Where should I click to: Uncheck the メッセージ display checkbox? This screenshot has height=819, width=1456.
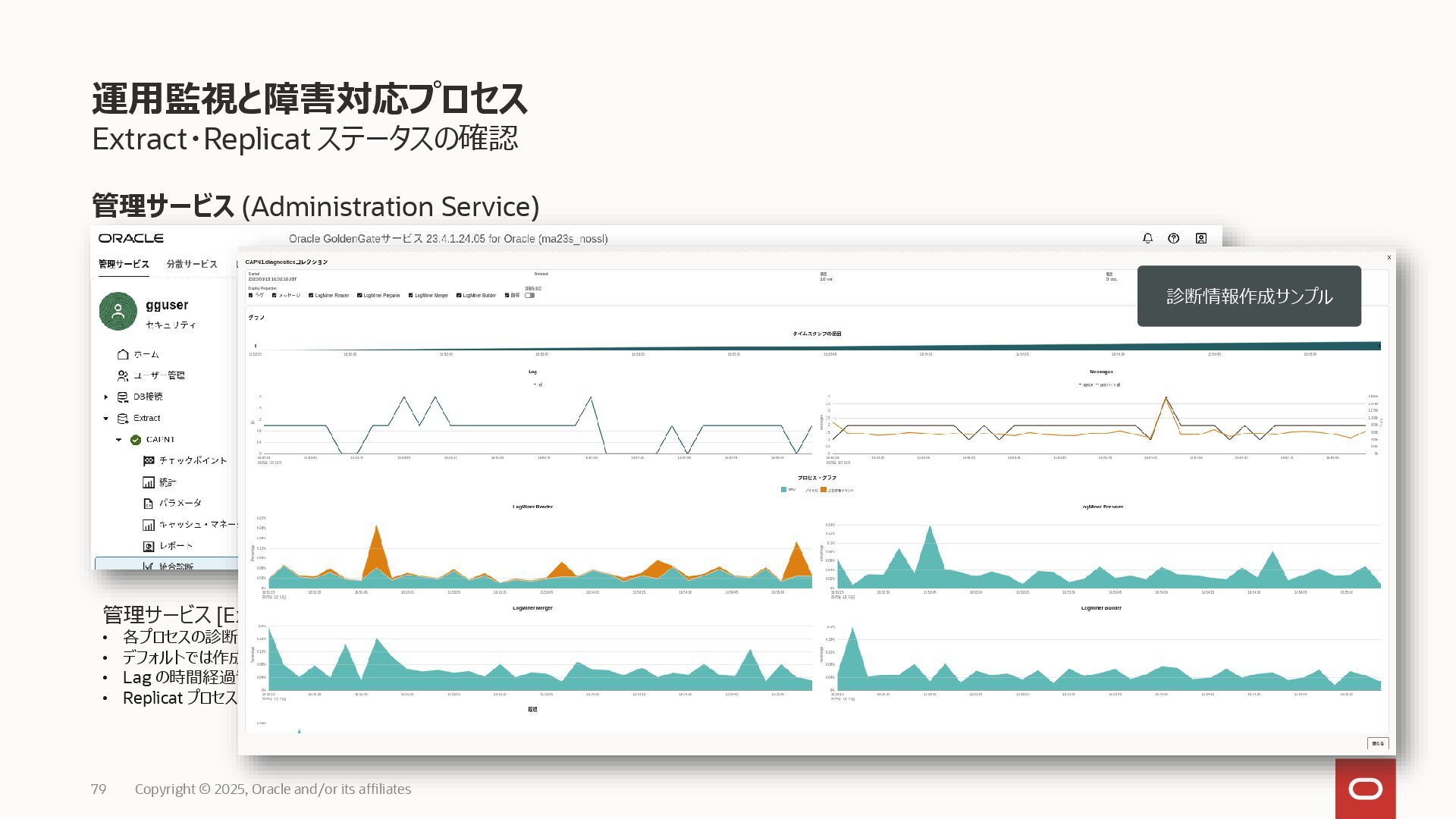point(275,296)
